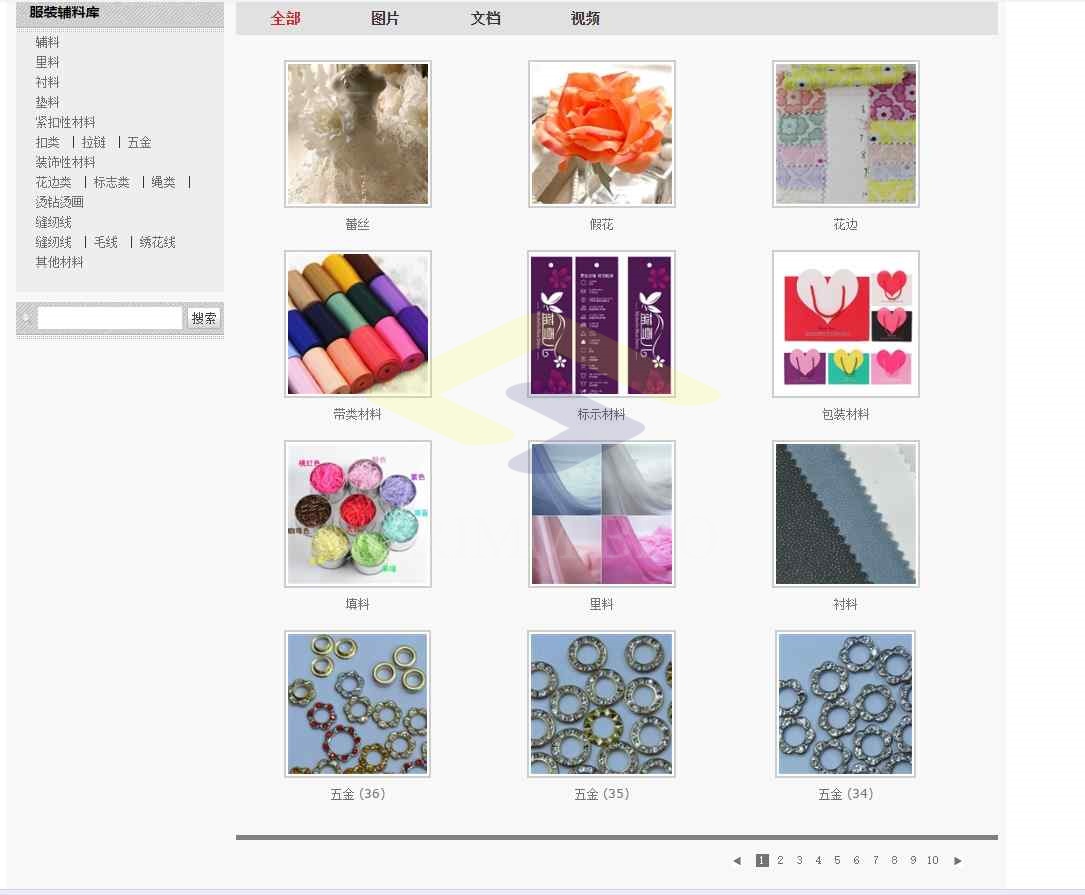Switch to the 视频 tab

click(x=585, y=19)
